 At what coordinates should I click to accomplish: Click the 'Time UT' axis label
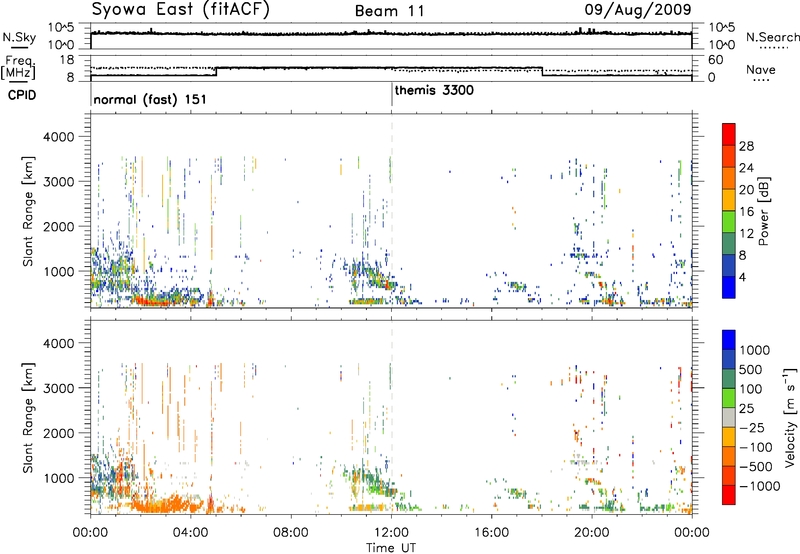click(x=391, y=548)
